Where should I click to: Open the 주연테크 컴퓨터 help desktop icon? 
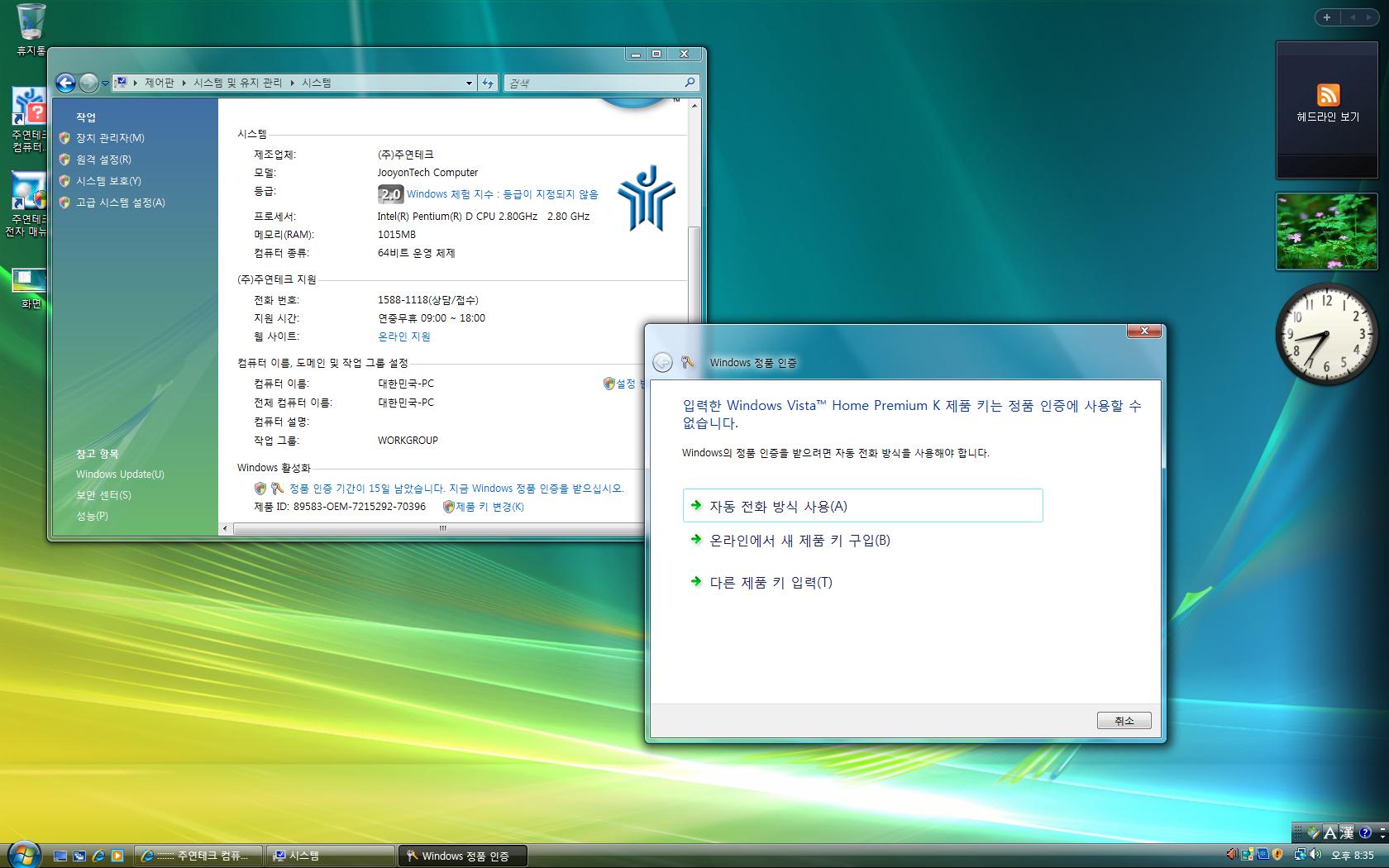pos(28,120)
